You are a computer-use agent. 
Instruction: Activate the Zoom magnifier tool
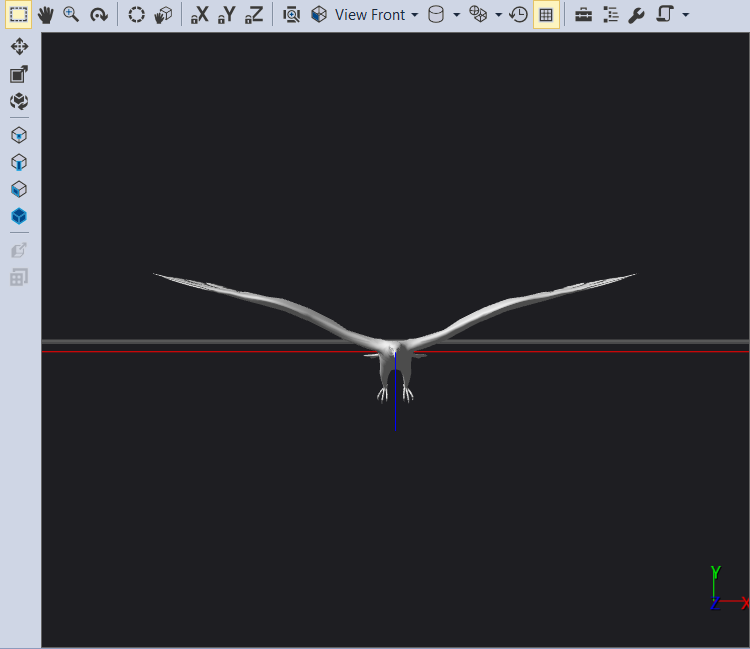pyautogui.click(x=71, y=15)
